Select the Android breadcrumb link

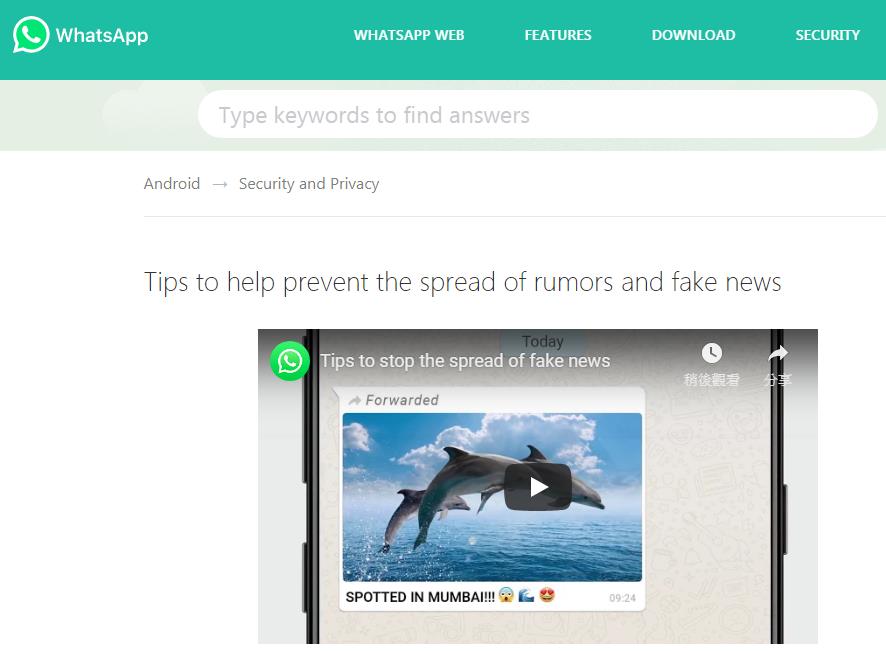click(172, 184)
